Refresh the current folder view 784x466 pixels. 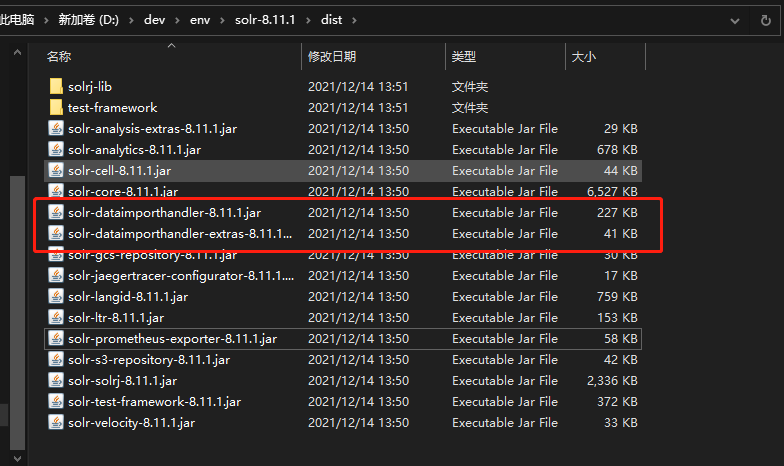tap(765, 20)
